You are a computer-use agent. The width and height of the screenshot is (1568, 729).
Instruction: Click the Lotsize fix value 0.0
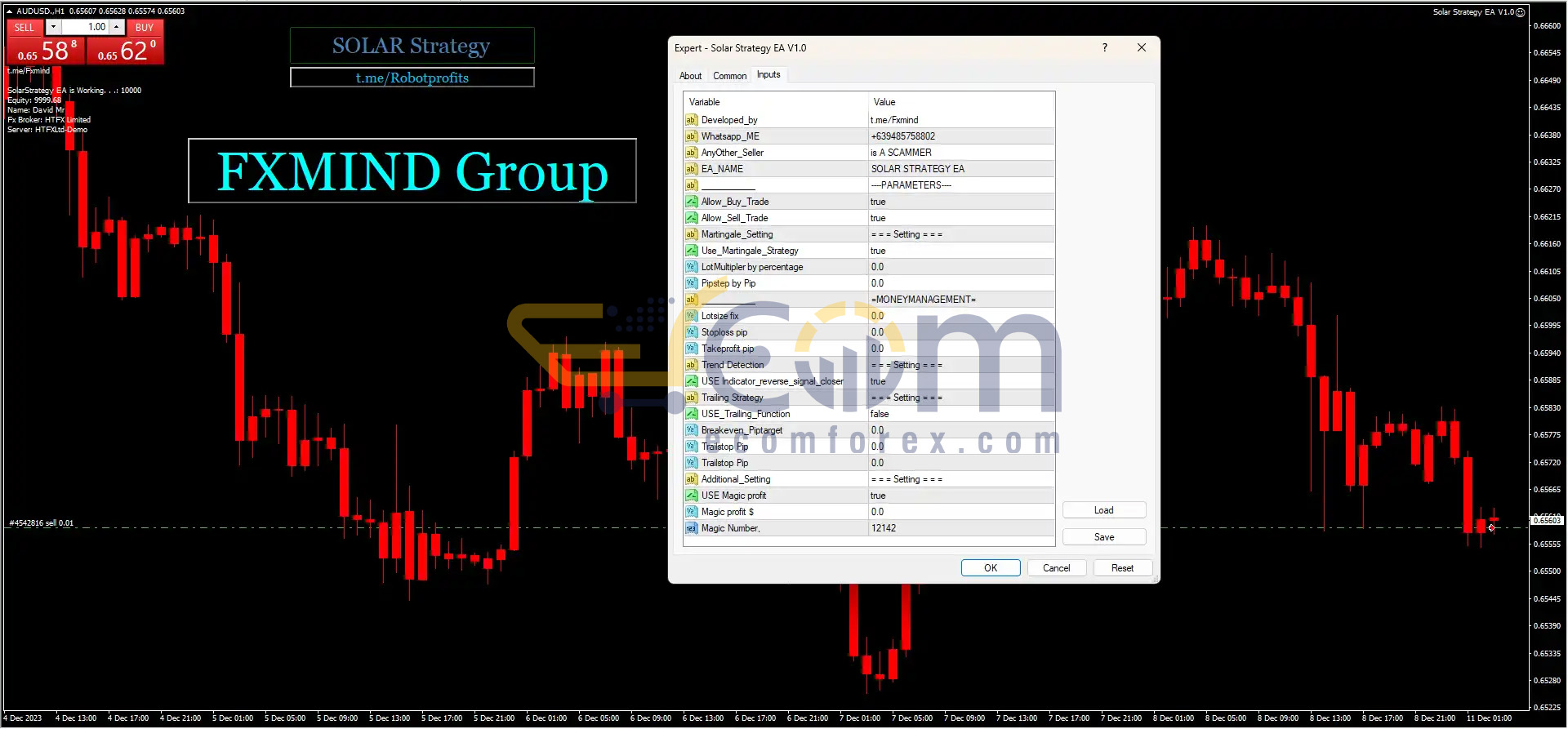[961, 316]
